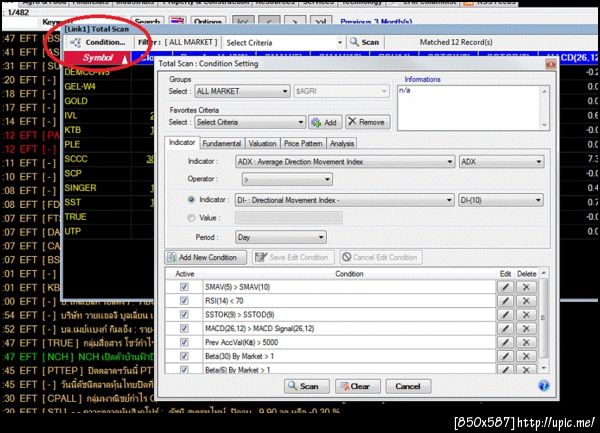Disable the Prev AccVal > 5000 condition

[184, 342]
